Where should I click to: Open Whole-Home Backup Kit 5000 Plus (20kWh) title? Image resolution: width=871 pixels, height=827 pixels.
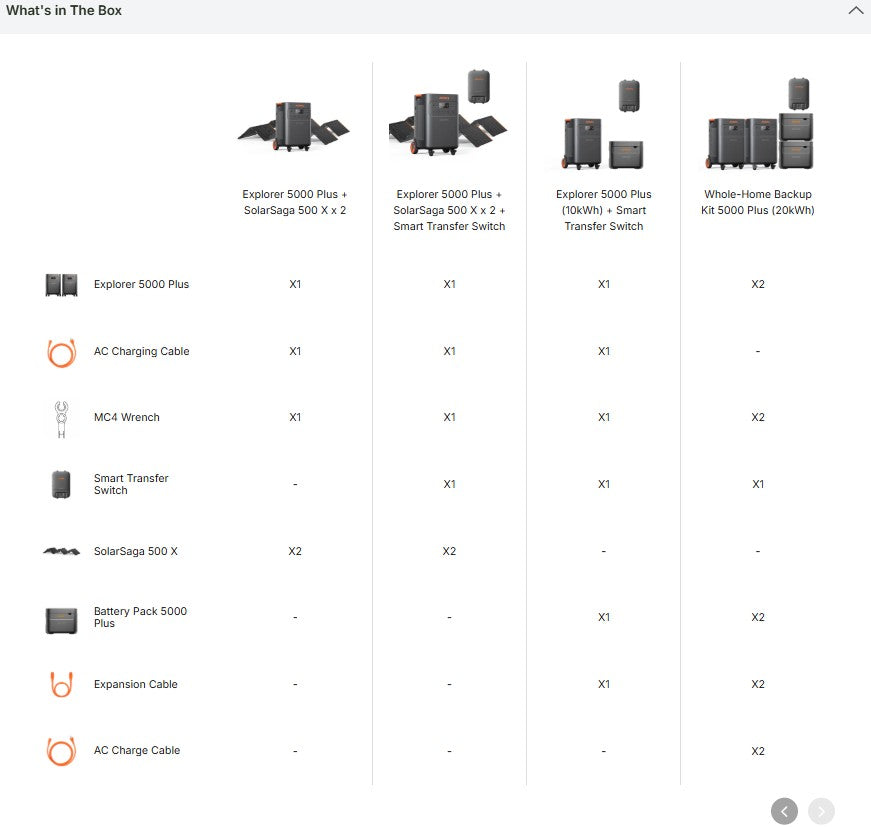(758, 202)
